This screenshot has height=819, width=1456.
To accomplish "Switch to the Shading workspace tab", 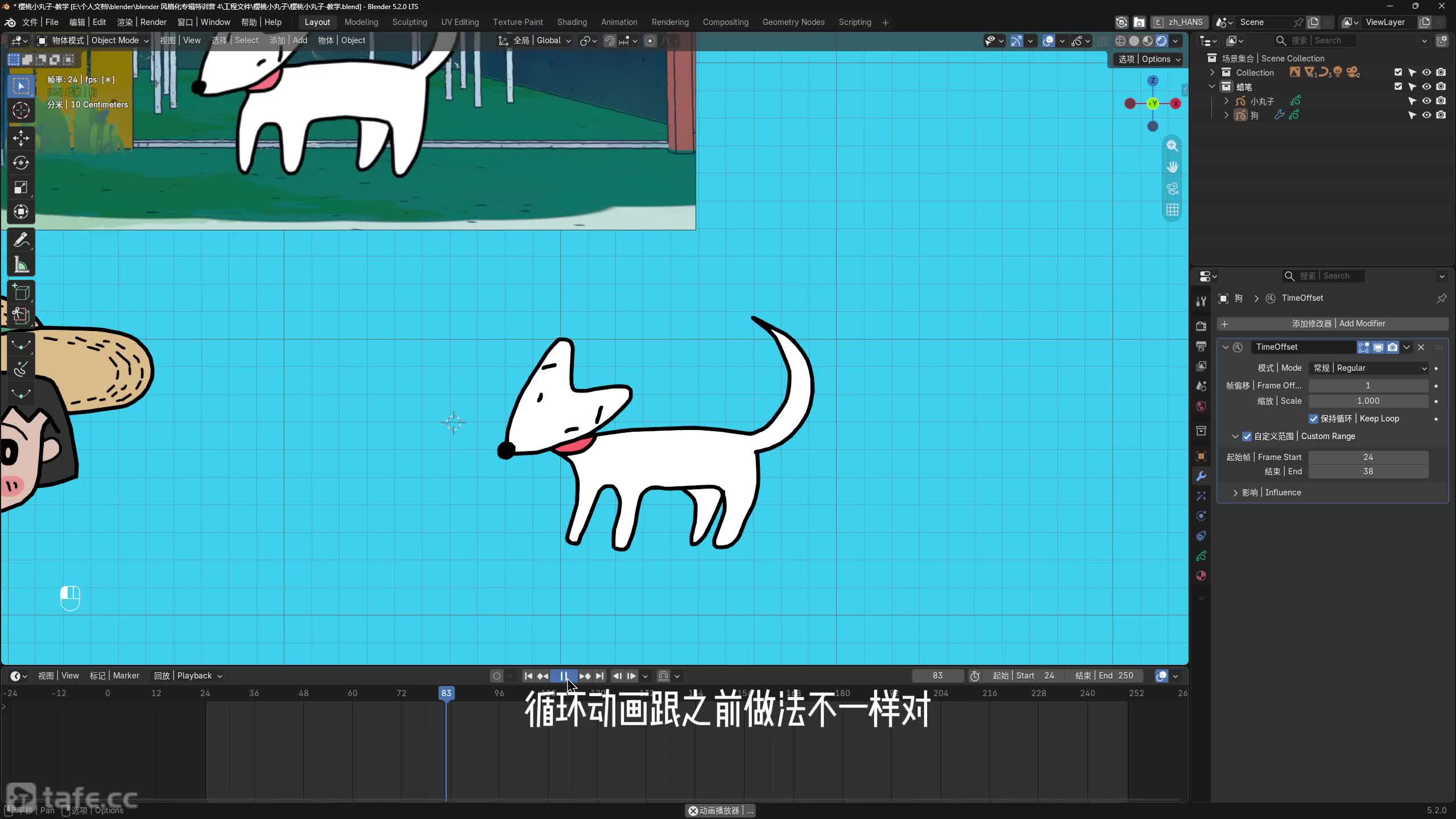I will 572,22.
